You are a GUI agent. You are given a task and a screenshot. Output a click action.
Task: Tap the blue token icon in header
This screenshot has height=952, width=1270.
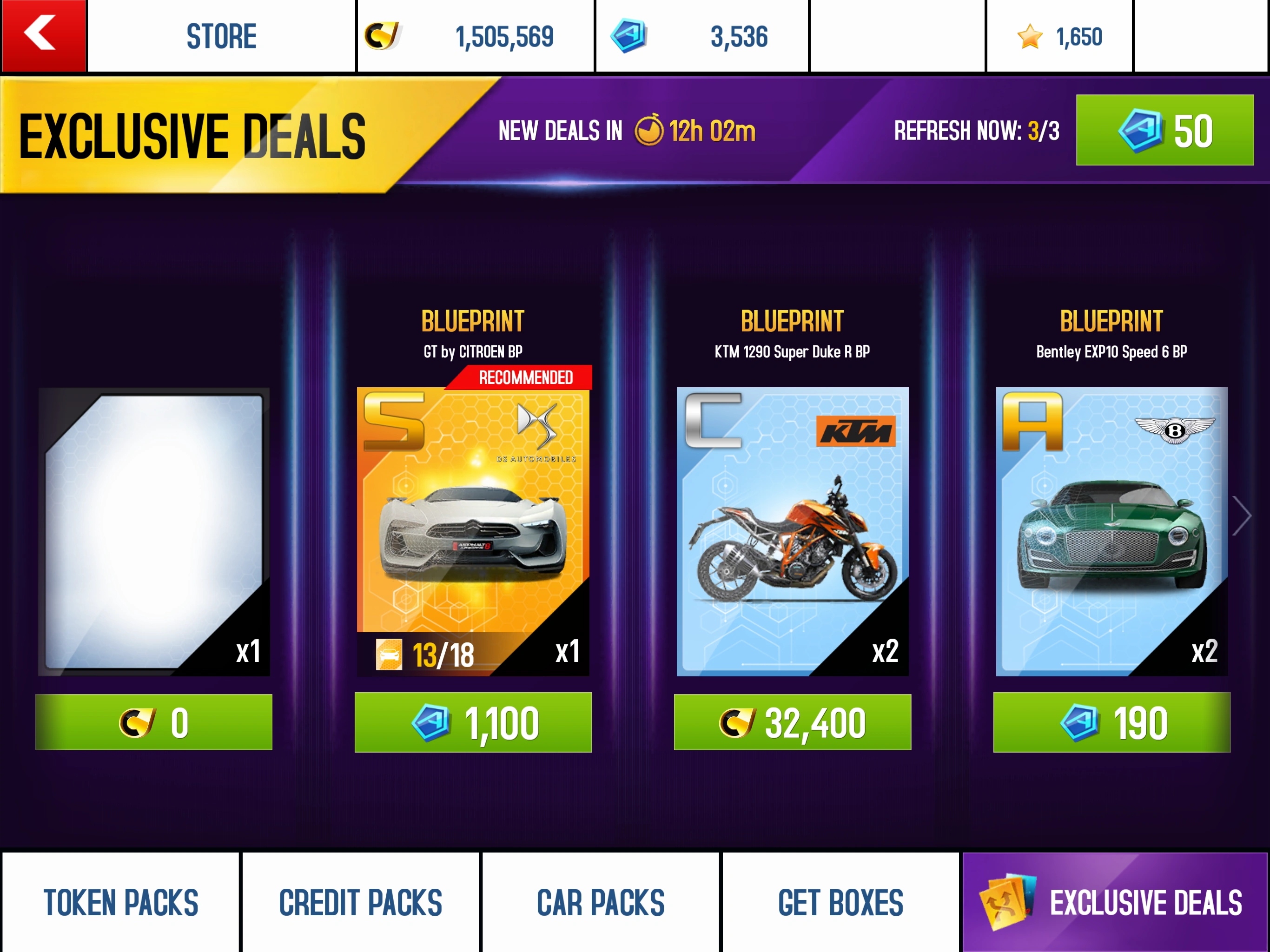628,36
